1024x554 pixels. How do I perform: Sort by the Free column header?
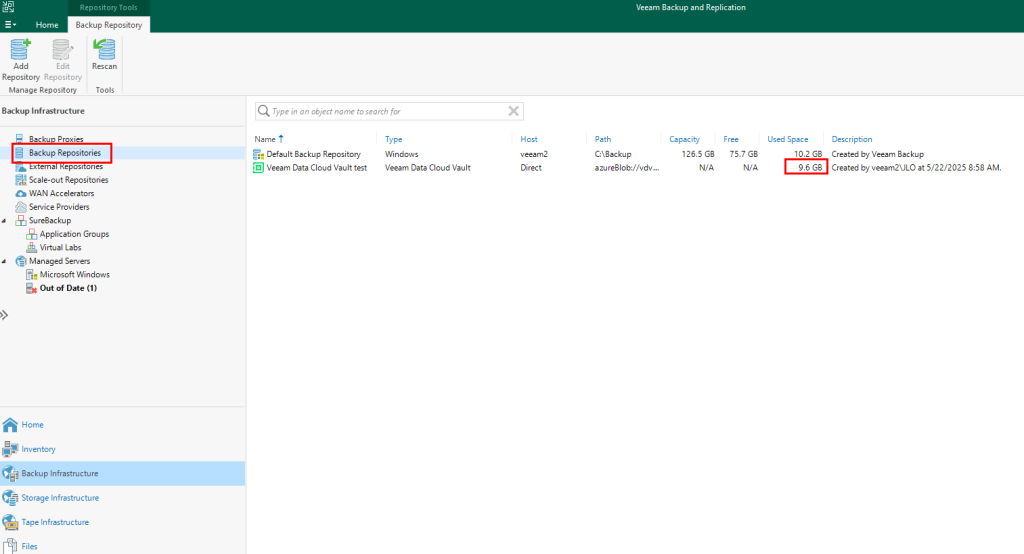click(x=731, y=139)
